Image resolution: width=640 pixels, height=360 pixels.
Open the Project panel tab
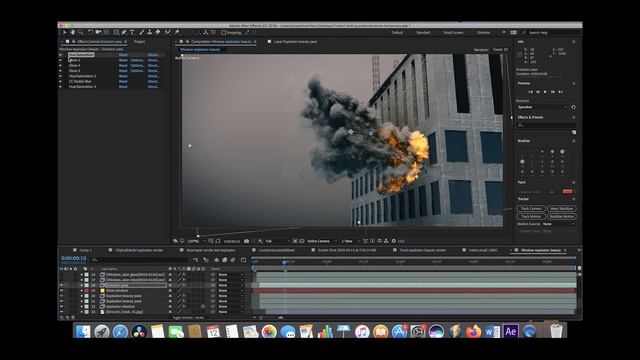click(x=139, y=42)
